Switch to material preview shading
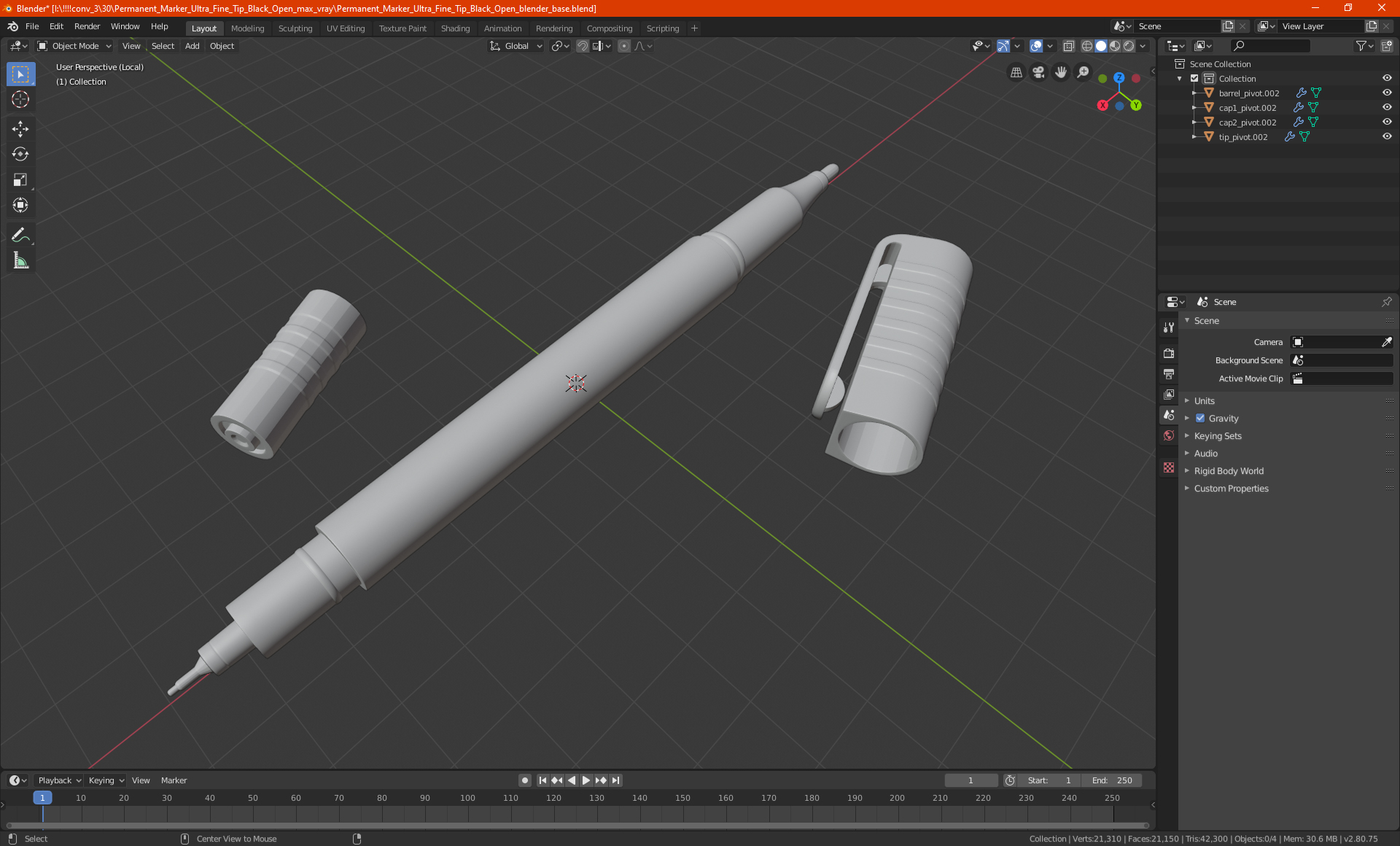This screenshot has width=1400, height=846. (1115, 46)
